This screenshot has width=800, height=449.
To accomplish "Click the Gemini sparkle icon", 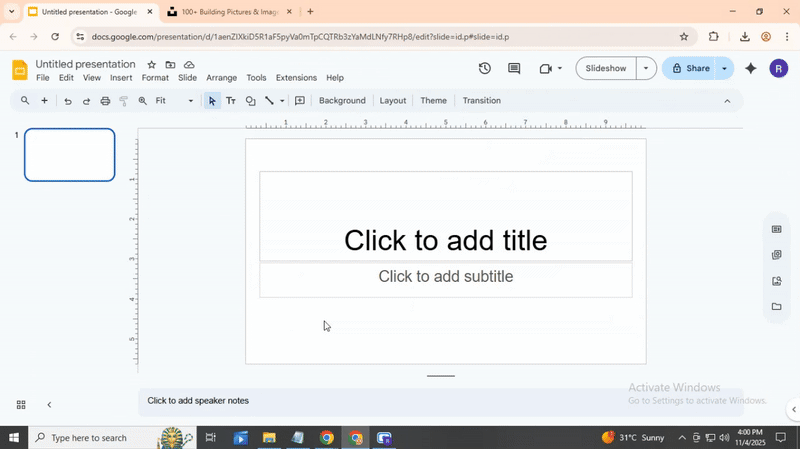I will click(750, 69).
